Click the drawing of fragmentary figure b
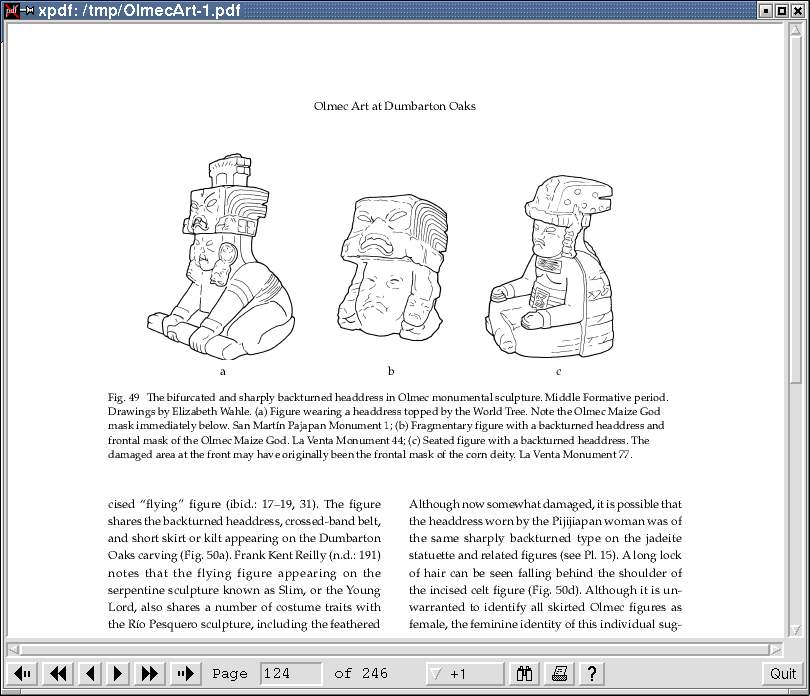Screen dimensions: 810x696 point(393,267)
